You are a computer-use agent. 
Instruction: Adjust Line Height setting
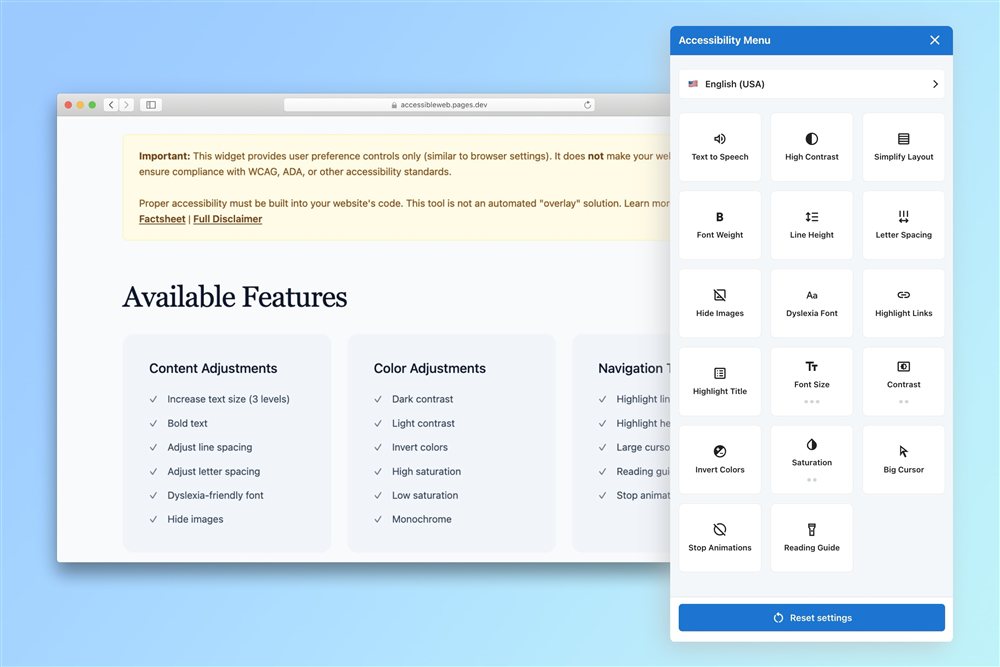pos(811,225)
